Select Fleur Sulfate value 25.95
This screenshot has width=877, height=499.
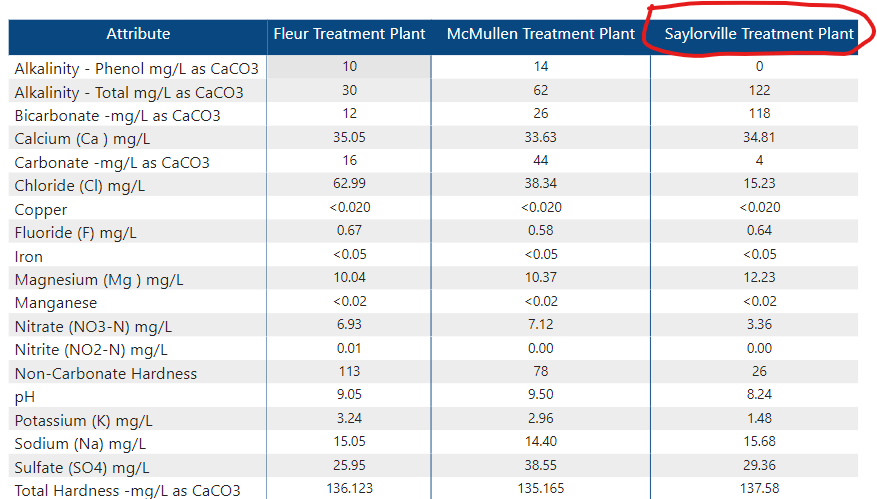(x=350, y=465)
